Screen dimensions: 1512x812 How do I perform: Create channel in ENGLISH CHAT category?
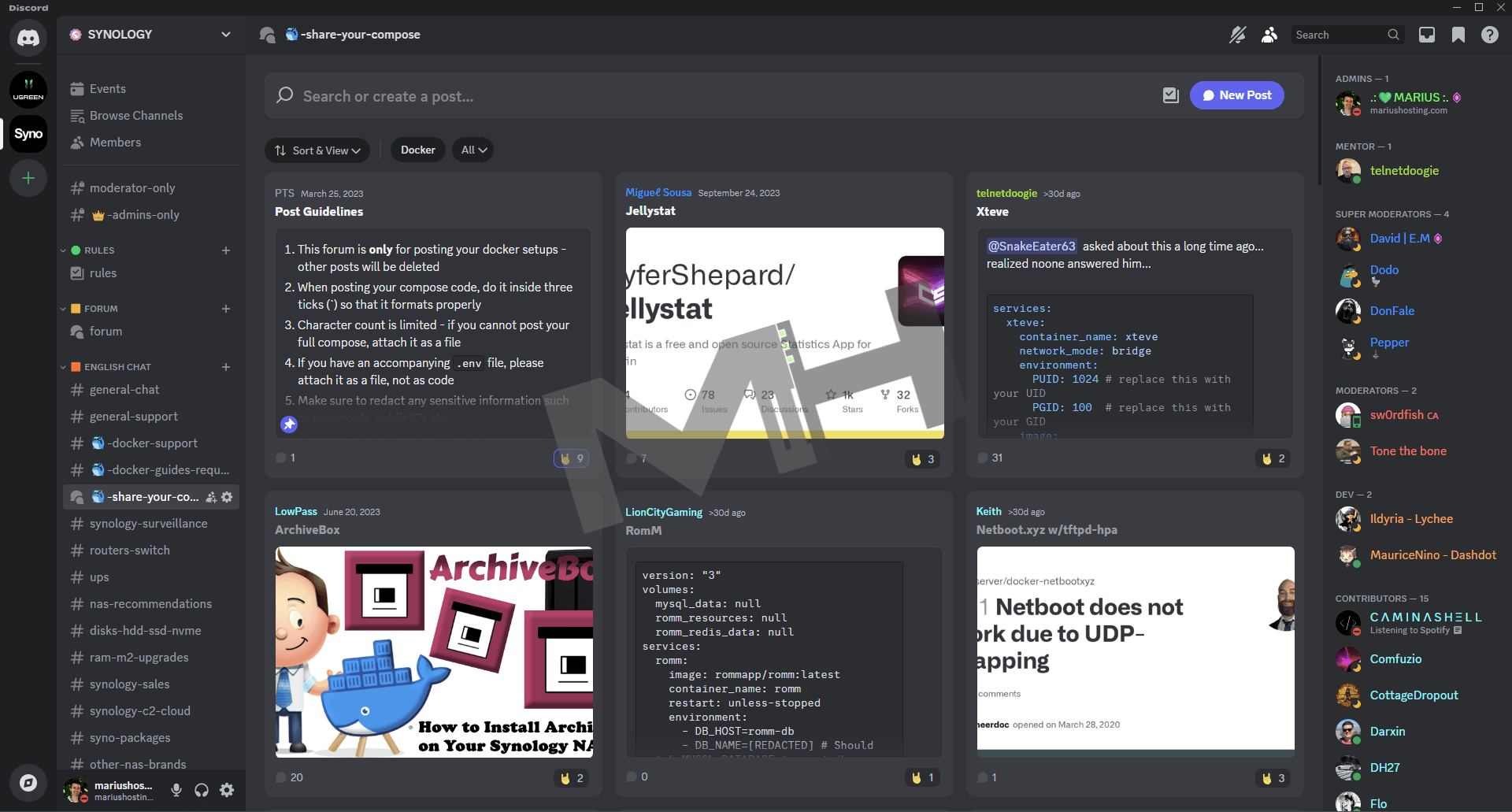[x=226, y=367]
